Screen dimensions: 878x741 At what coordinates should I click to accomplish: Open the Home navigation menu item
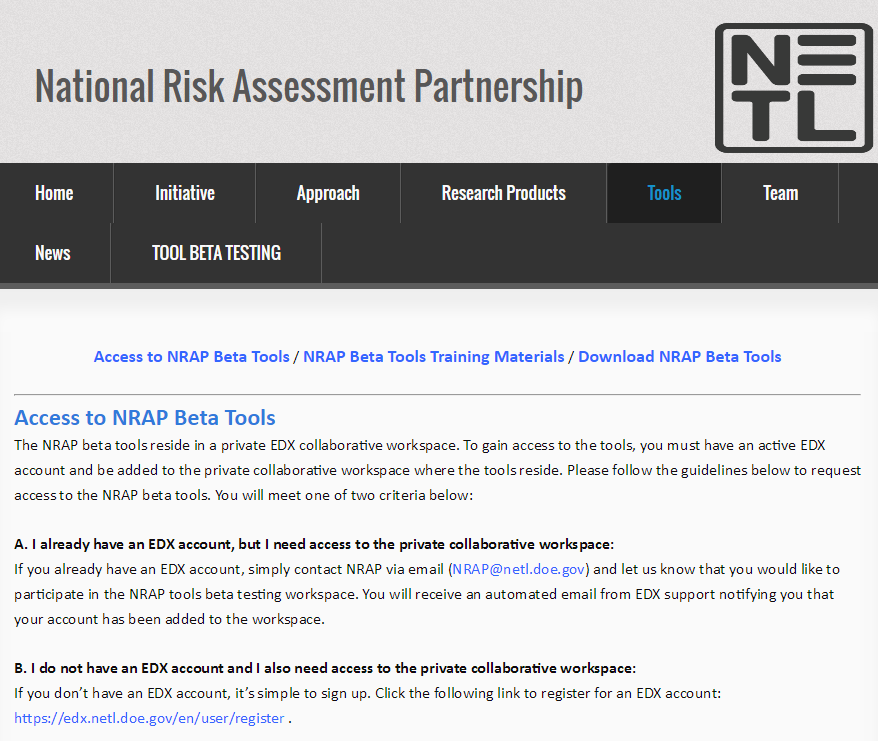click(53, 193)
